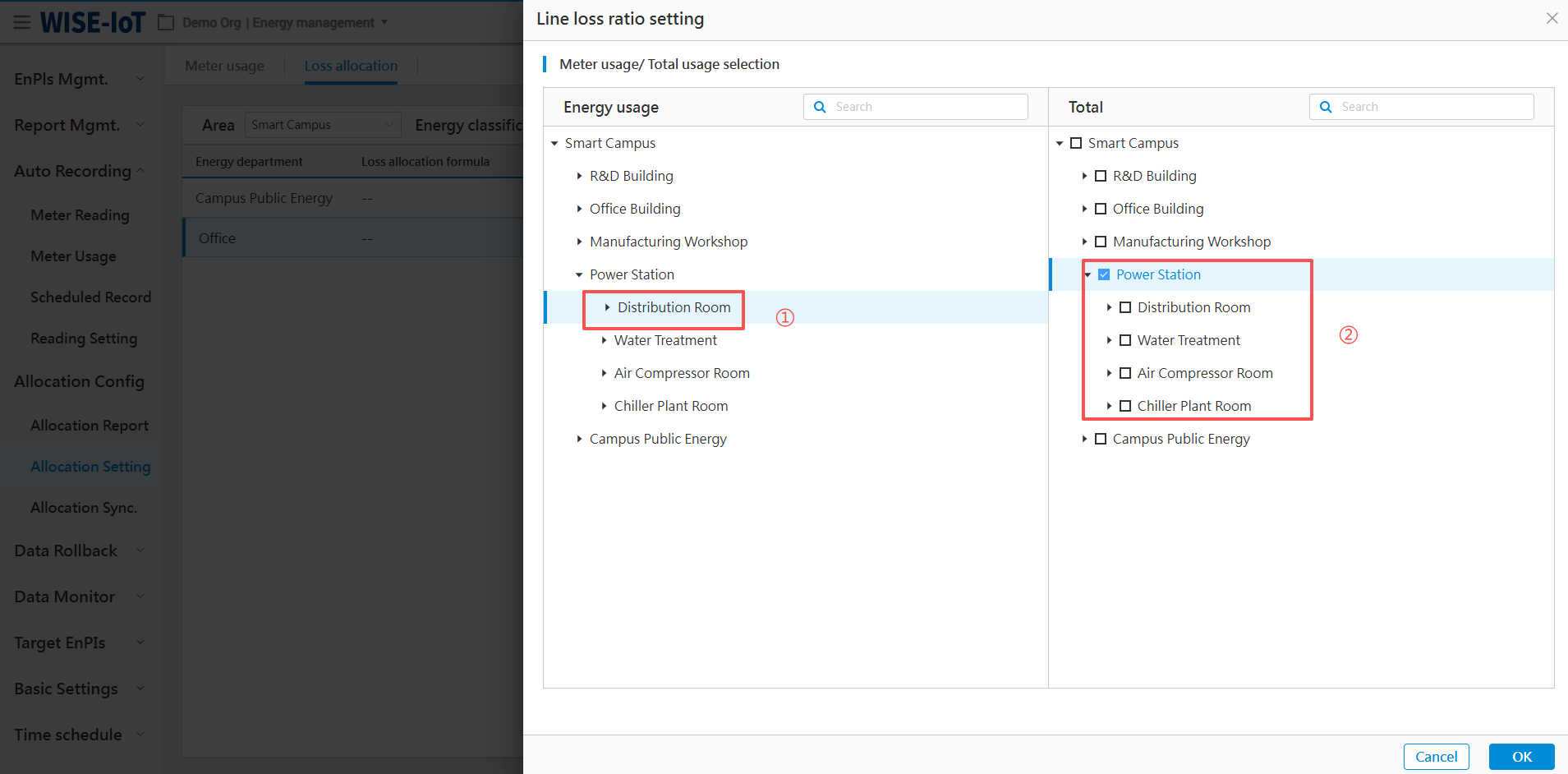Select Air Compressor Room in Energy usage tree
1568x774 pixels.
(682, 373)
